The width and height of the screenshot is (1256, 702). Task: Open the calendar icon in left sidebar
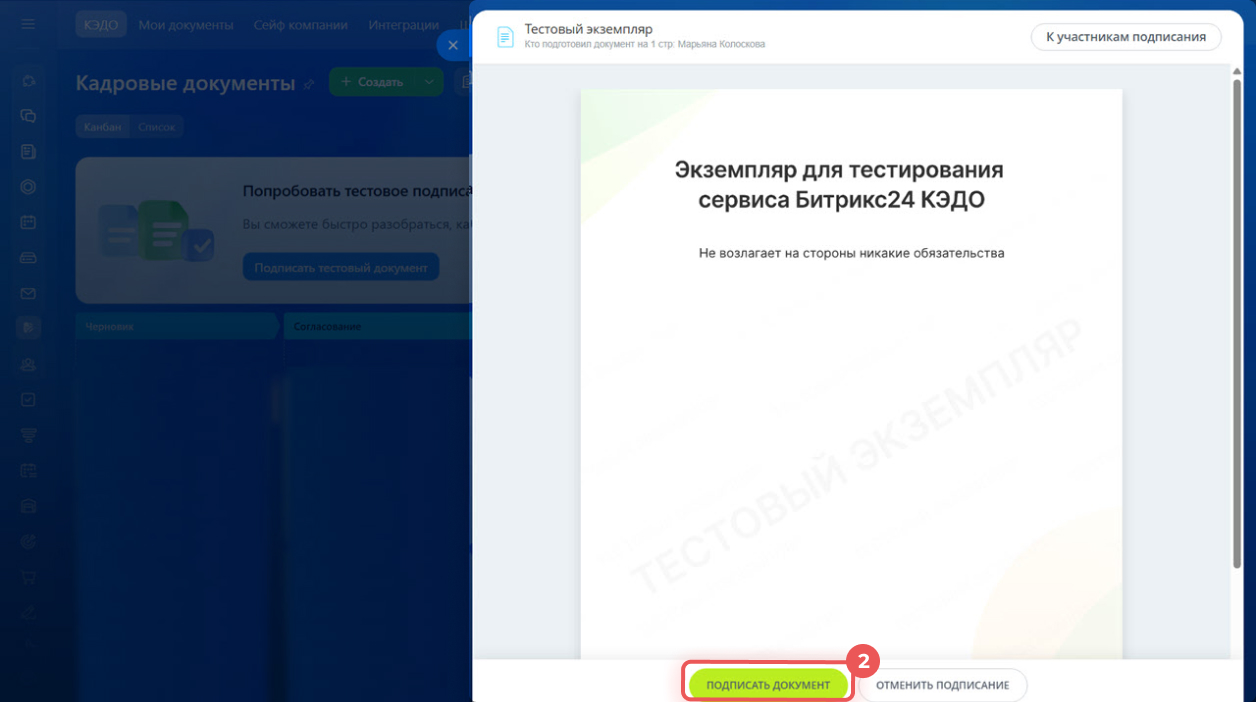tap(28, 222)
